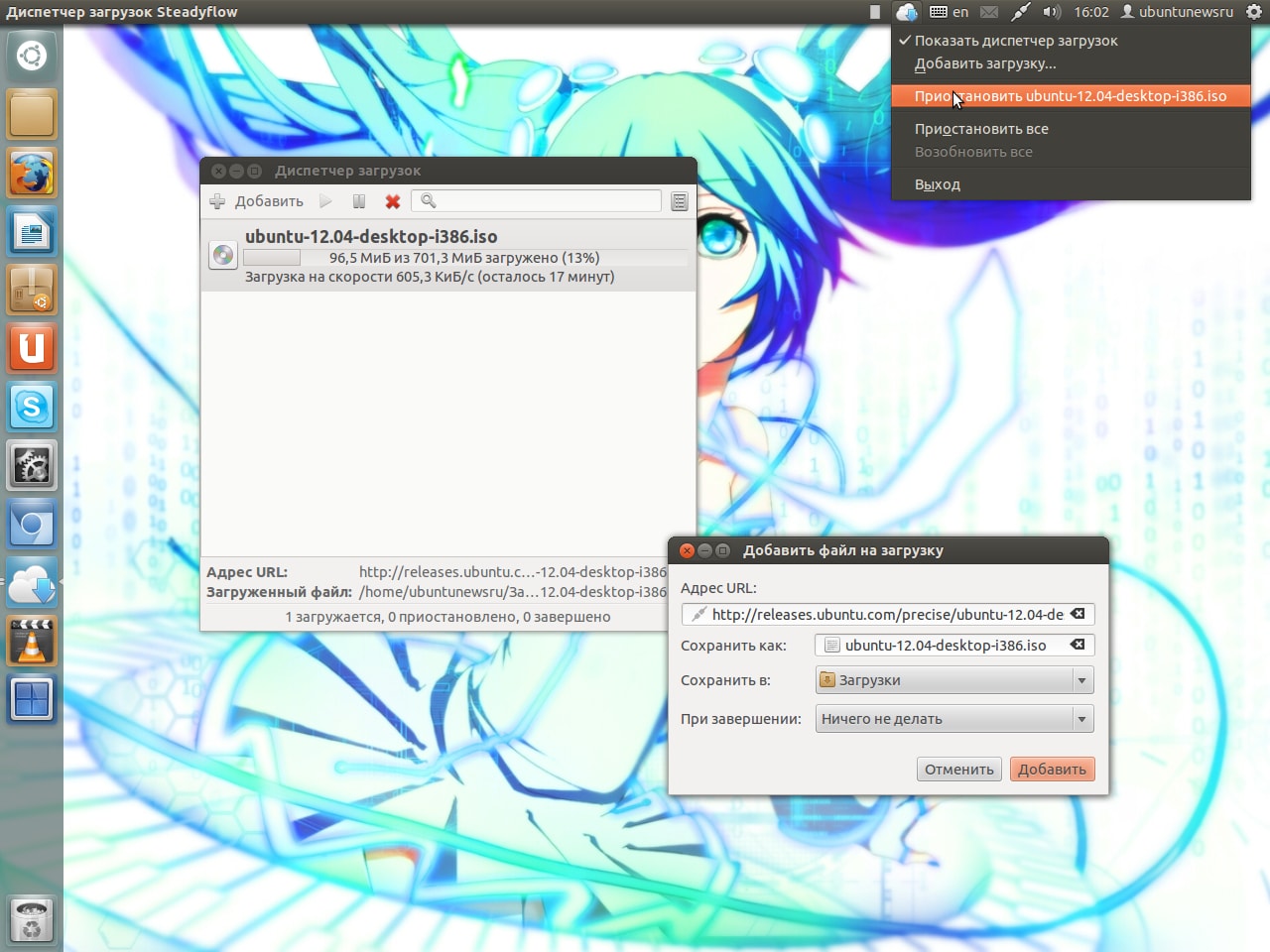Open Сохранить в folder dropdown

[954, 680]
